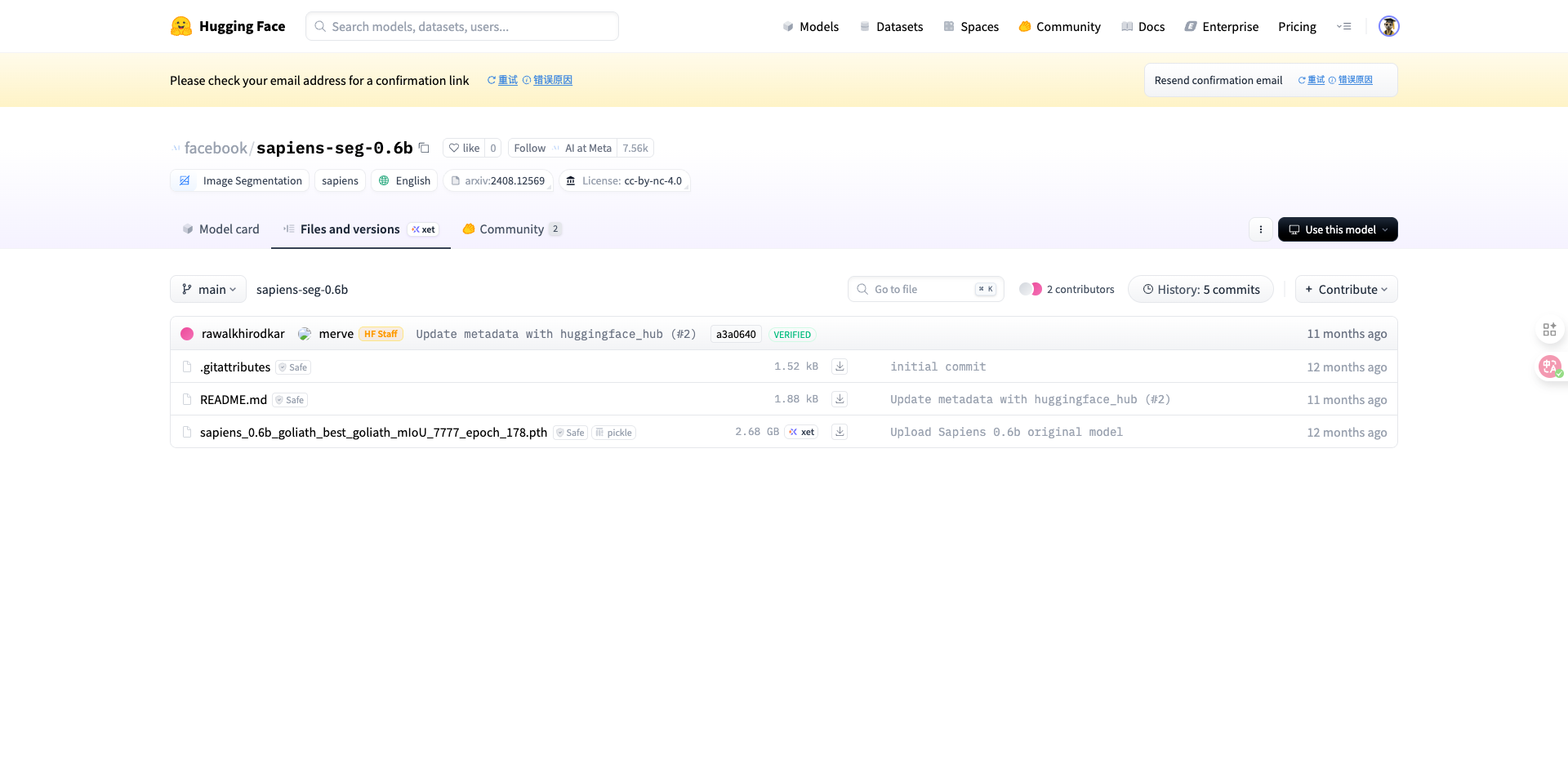Viewport: 1568px width, 782px height.
Task: Open the sapiens_0.6b goliath .pth file
Action: 373,432
